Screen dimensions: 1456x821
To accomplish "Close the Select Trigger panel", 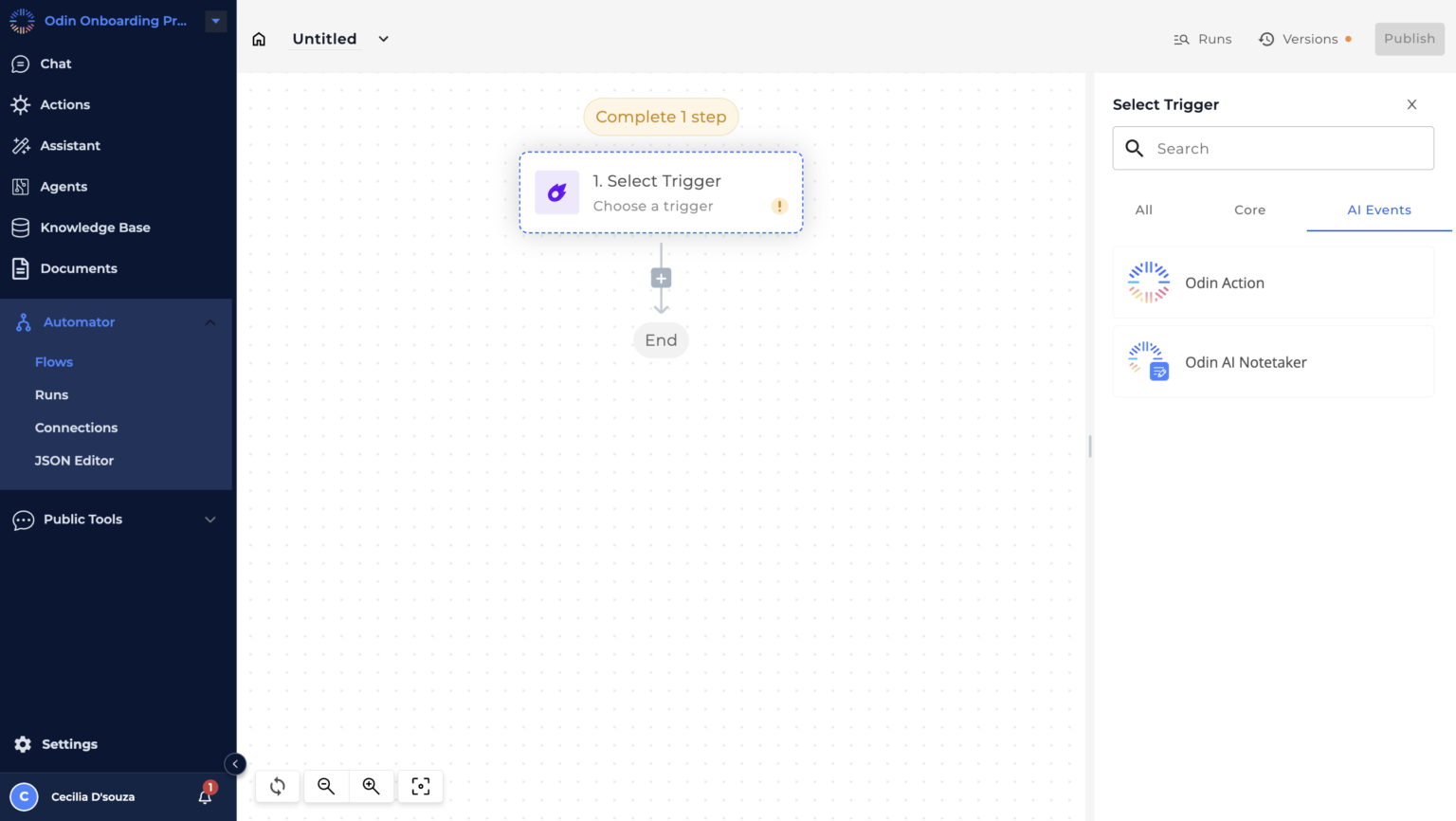I will click(x=1411, y=104).
